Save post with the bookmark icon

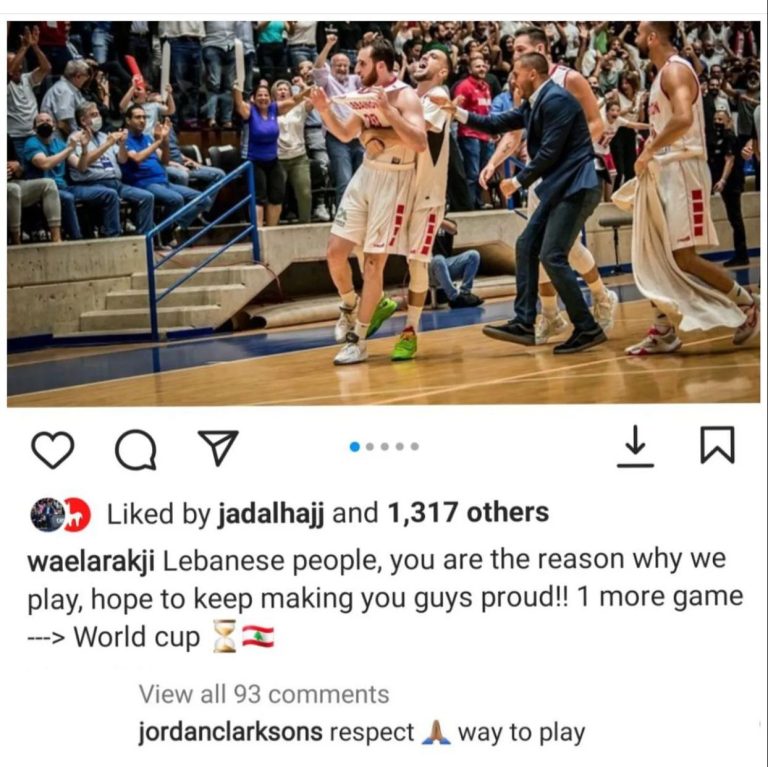point(718,445)
